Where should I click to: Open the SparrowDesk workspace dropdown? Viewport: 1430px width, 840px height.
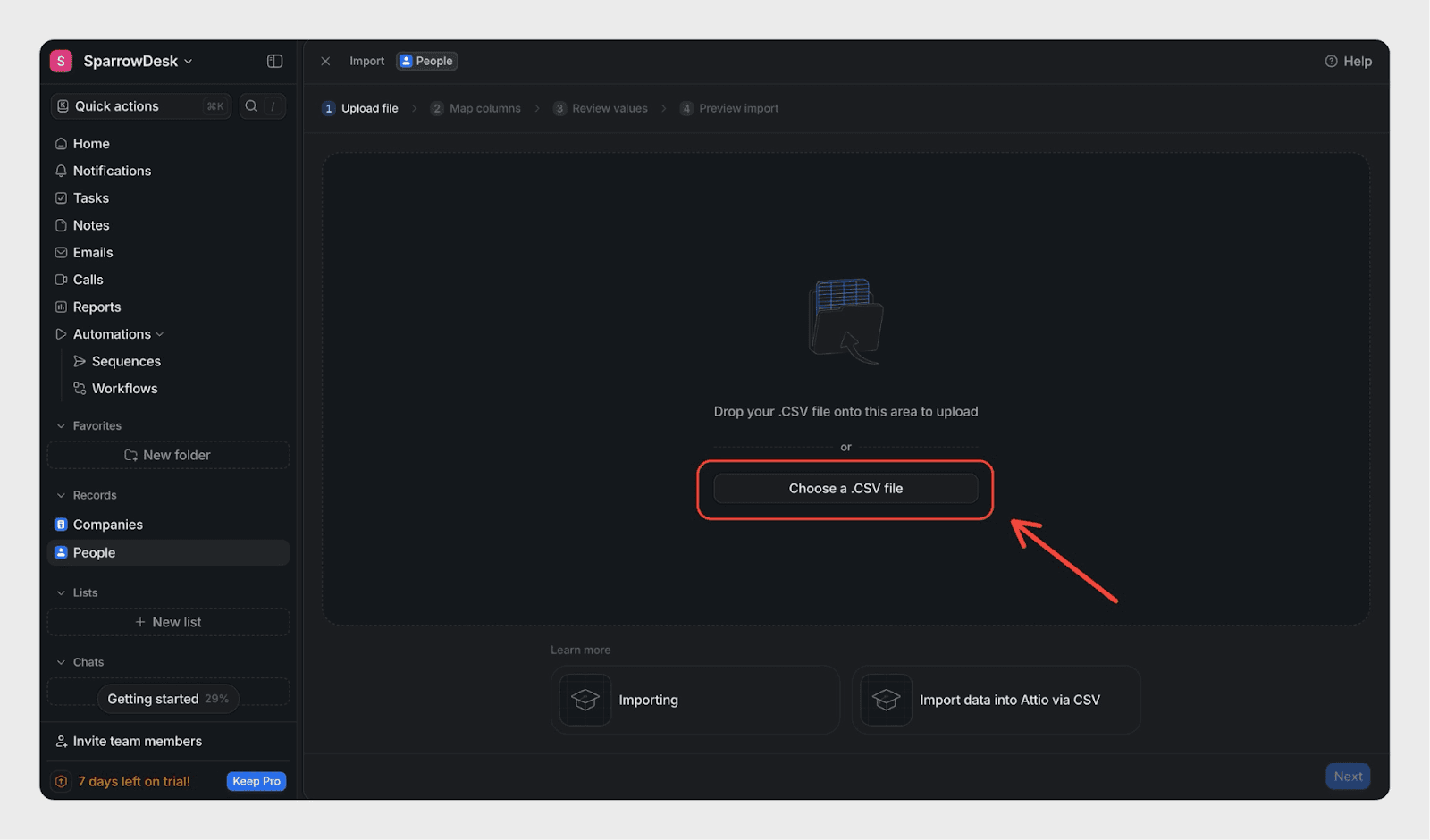[137, 61]
